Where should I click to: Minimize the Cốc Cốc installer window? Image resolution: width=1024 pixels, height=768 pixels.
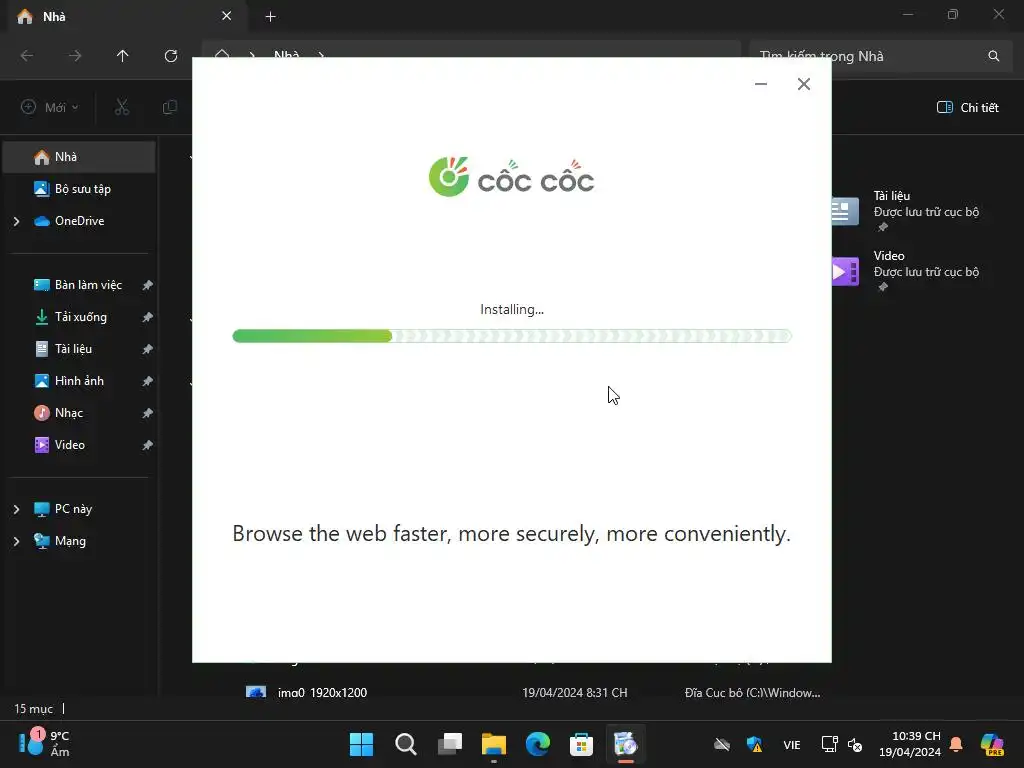click(761, 84)
